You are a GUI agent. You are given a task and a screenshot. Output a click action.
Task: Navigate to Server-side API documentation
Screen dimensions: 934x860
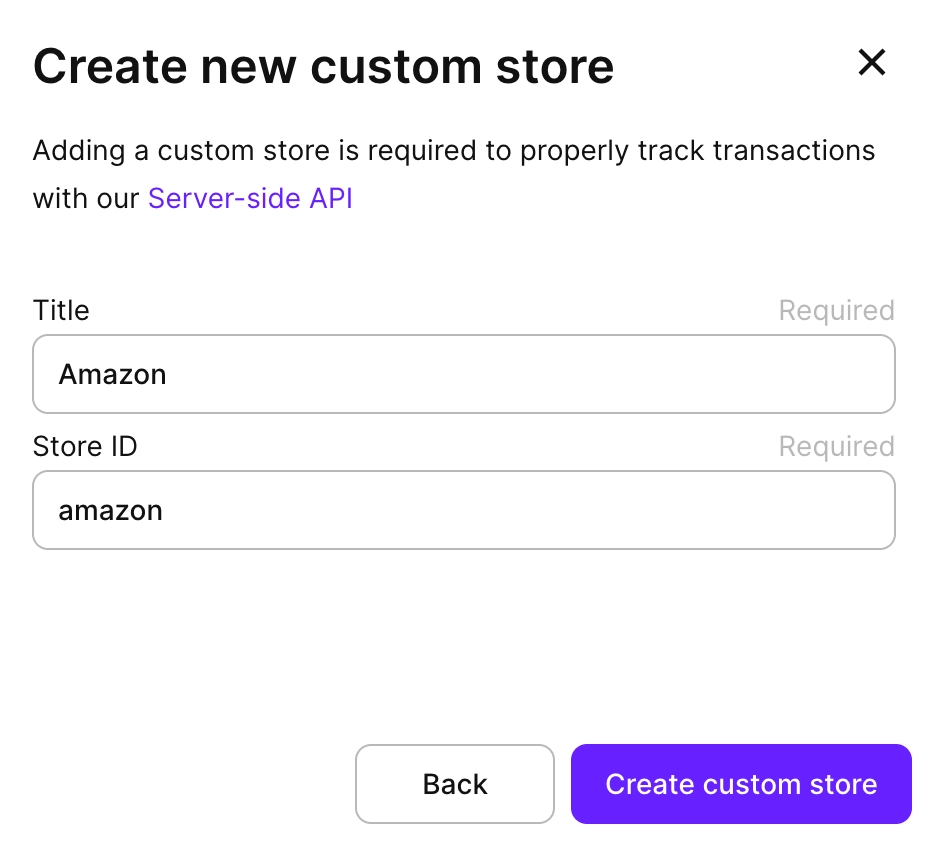pos(249,198)
